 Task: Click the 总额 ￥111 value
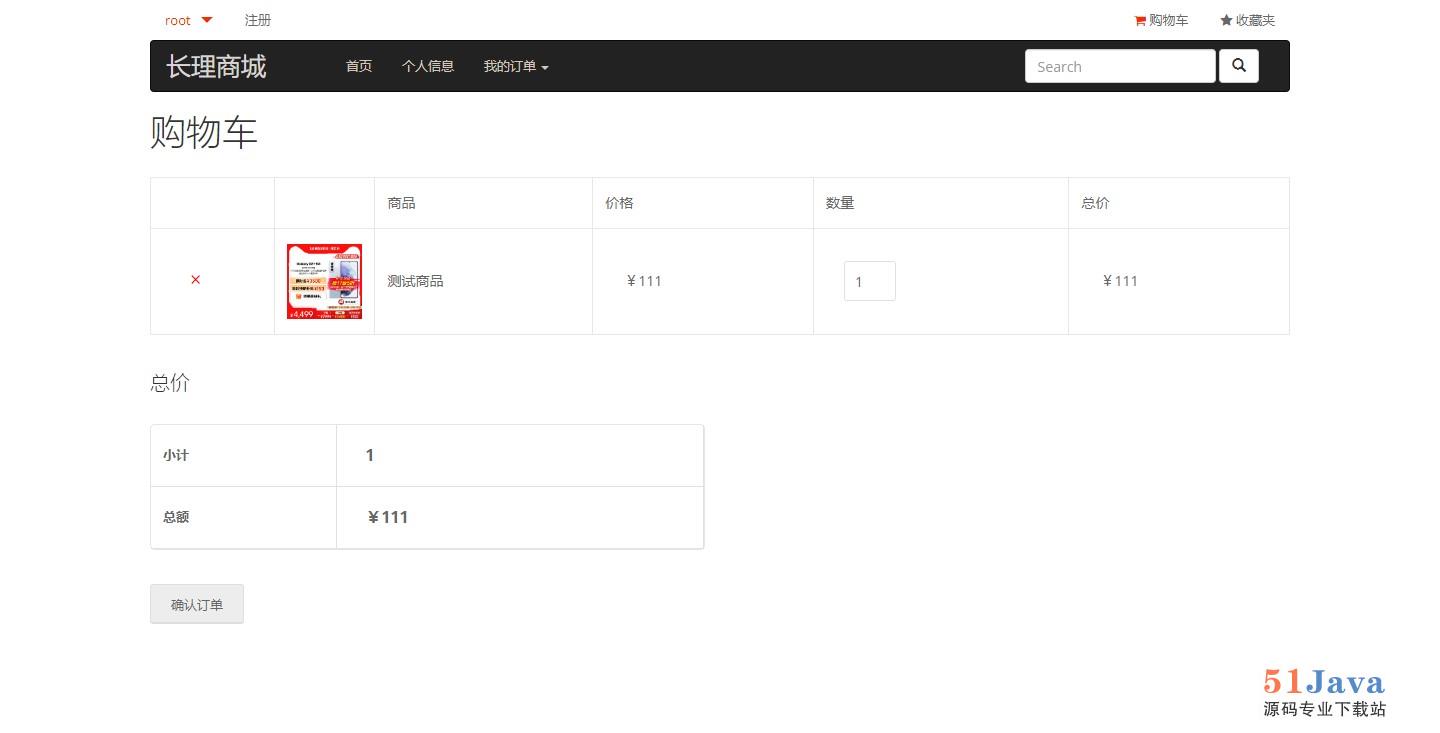pos(388,517)
